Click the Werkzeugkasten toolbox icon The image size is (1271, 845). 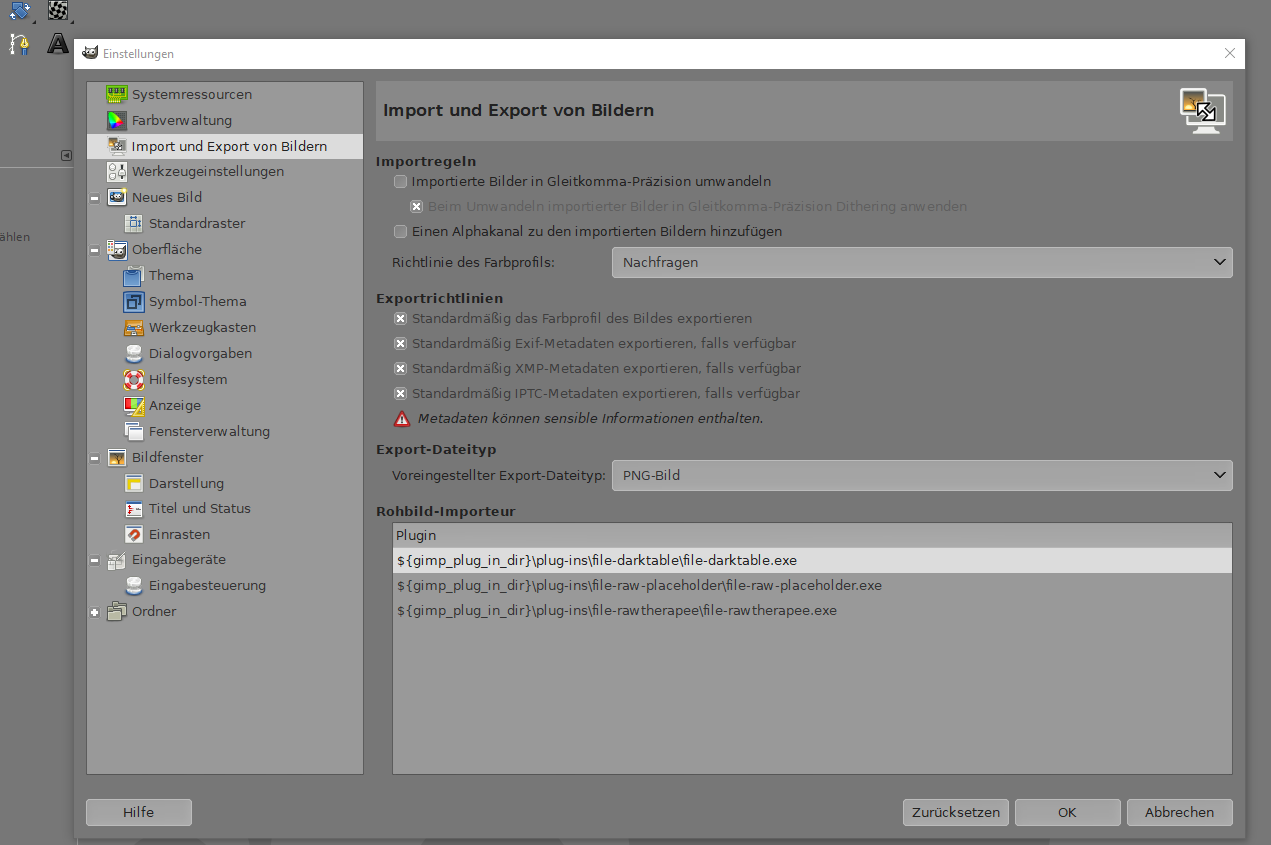134,328
